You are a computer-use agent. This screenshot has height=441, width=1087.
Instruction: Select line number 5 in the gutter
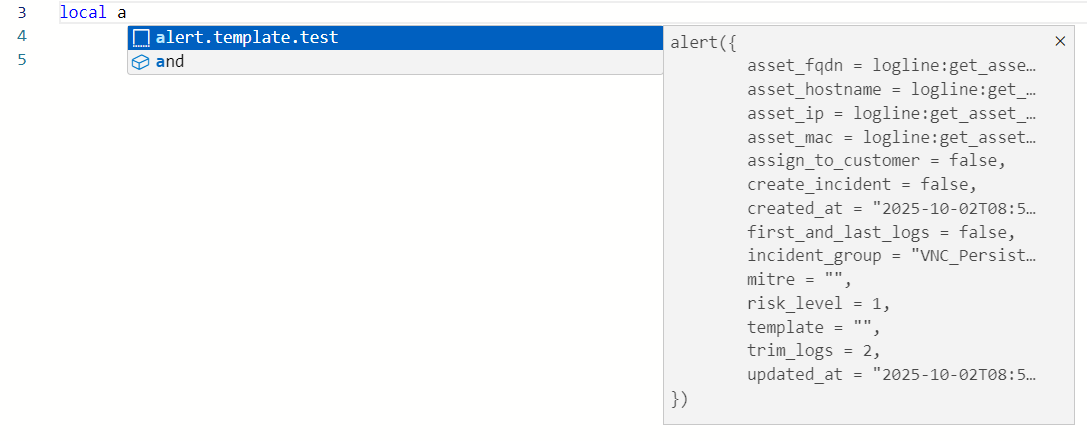(22, 60)
